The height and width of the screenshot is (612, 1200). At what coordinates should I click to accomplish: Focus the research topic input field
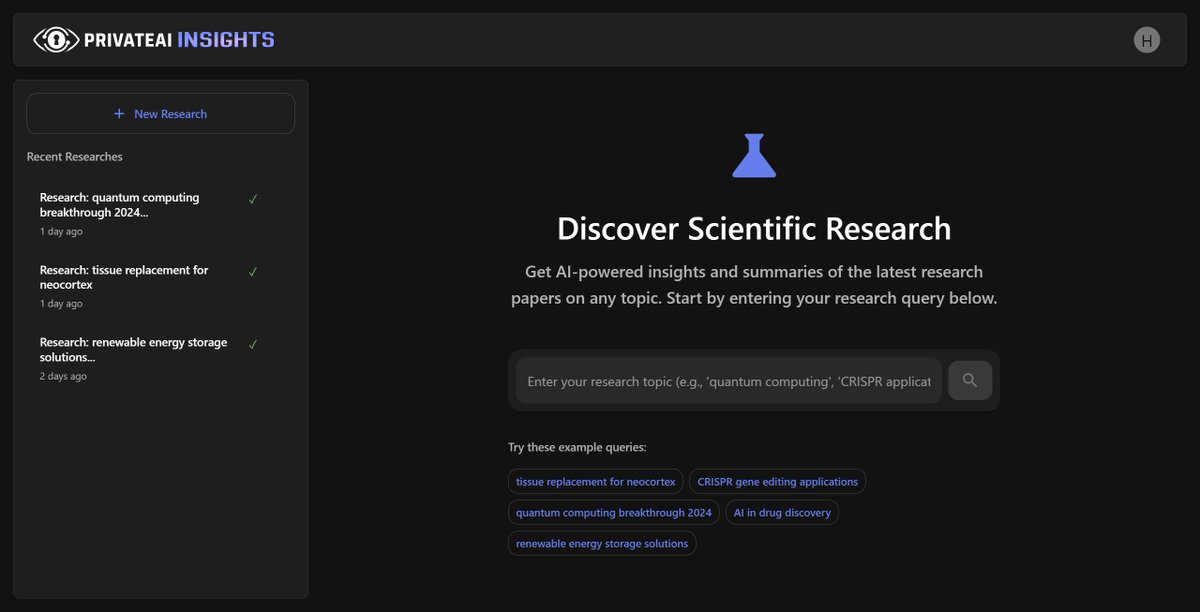click(728, 381)
